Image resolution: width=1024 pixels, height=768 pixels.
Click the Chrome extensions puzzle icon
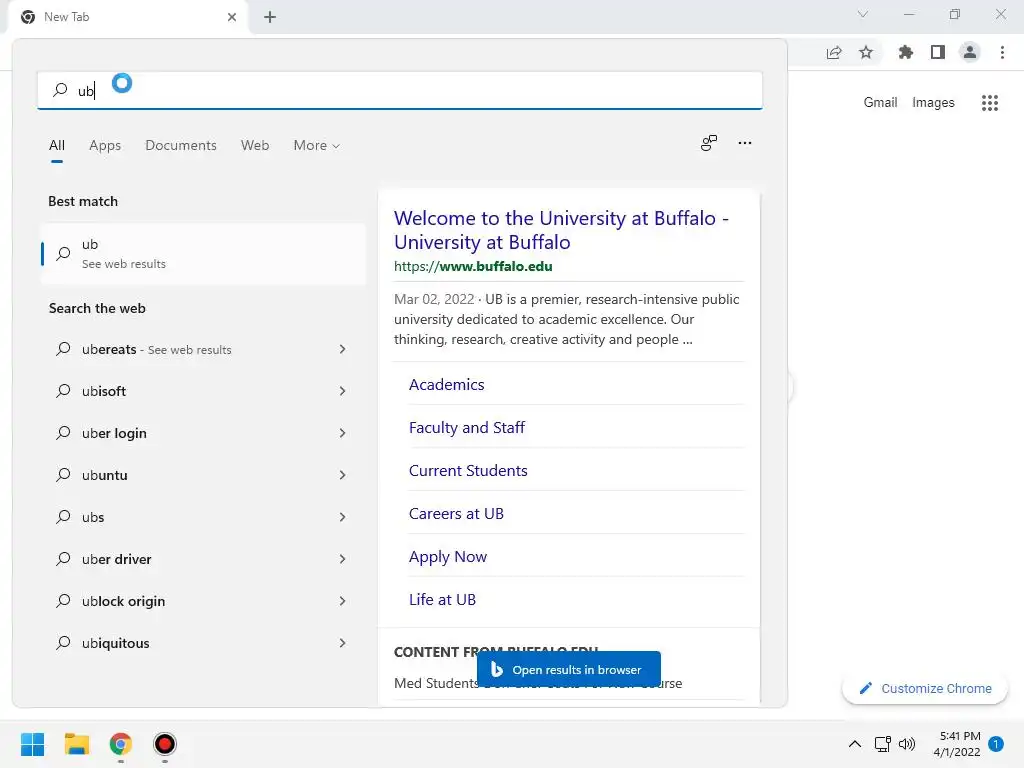(x=906, y=53)
